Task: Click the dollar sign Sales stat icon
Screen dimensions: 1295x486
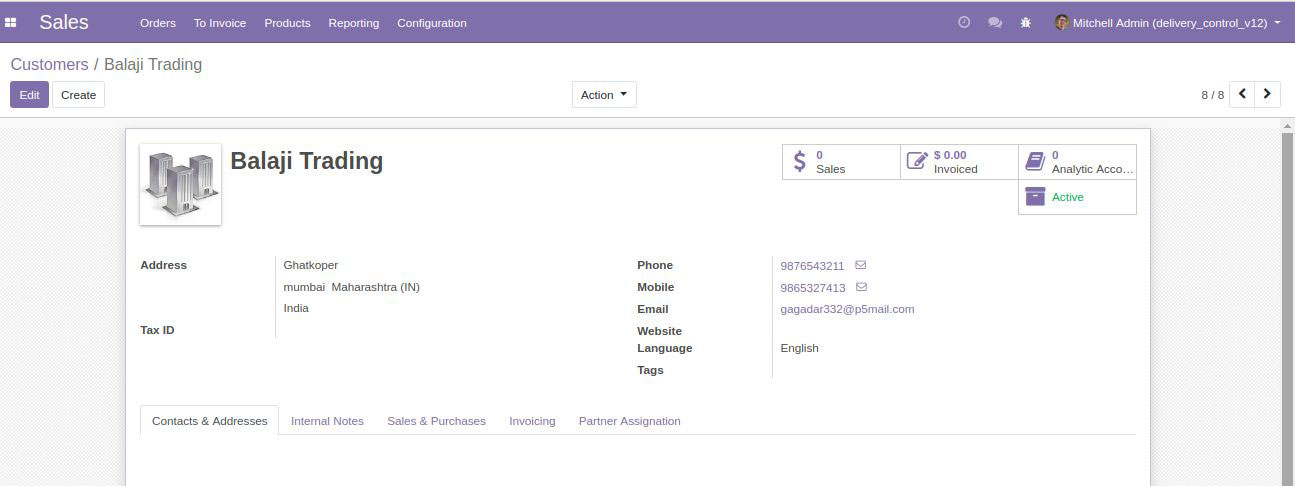Action: [x=799, y=161]
